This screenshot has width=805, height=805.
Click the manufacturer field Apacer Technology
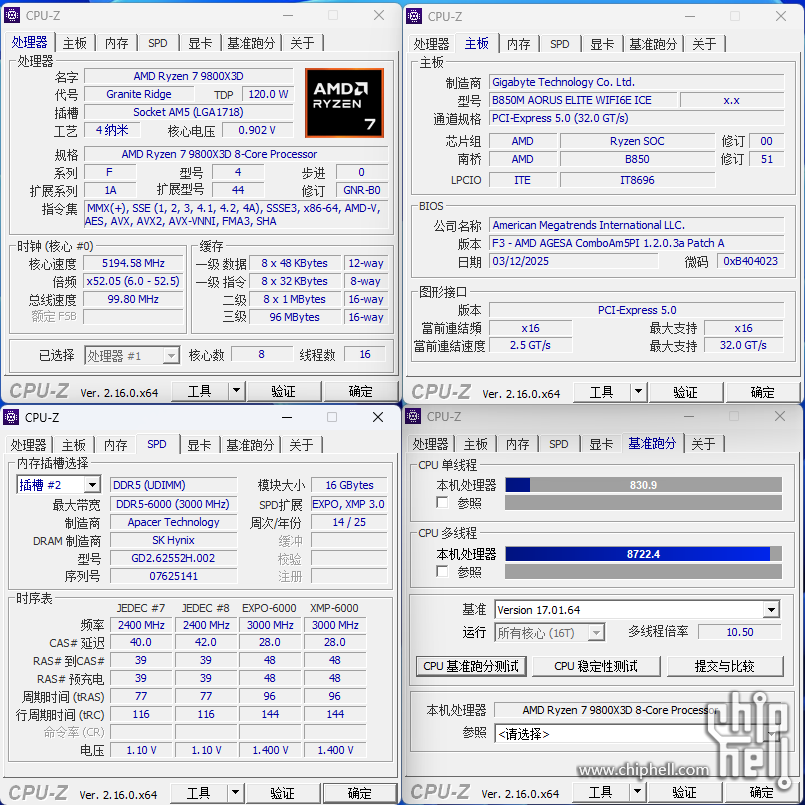click(x=174, y=522)
